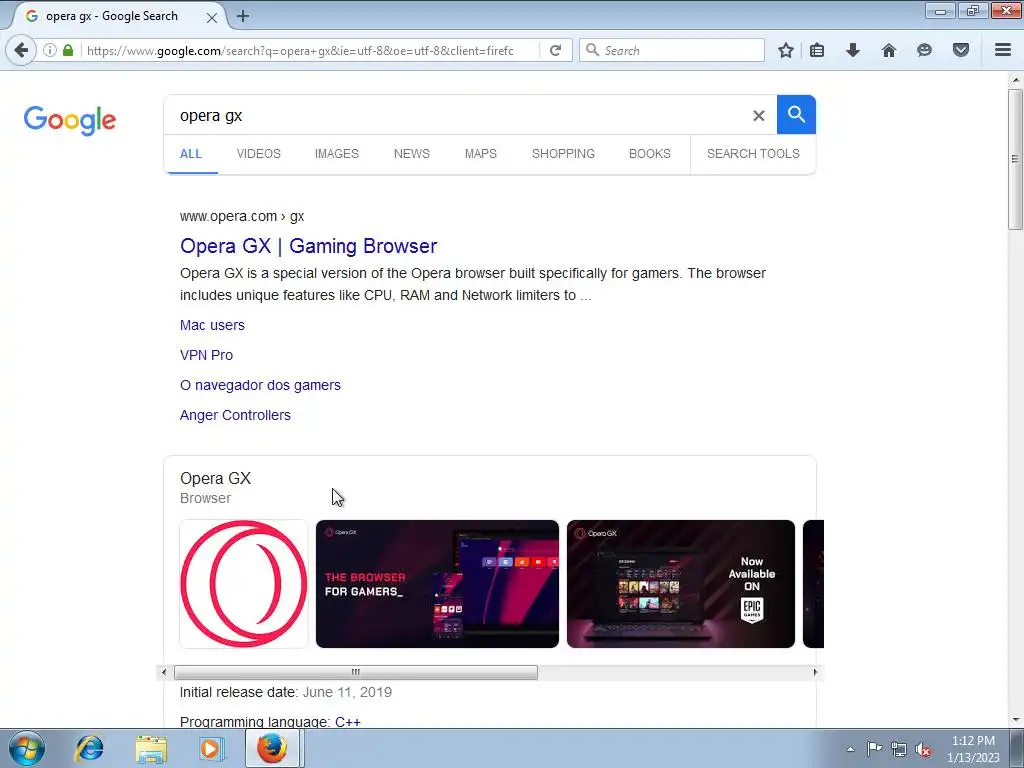Click the Firefox back arrow button
The width and height of the screenshot is (1024, 768).
[22, 50]
